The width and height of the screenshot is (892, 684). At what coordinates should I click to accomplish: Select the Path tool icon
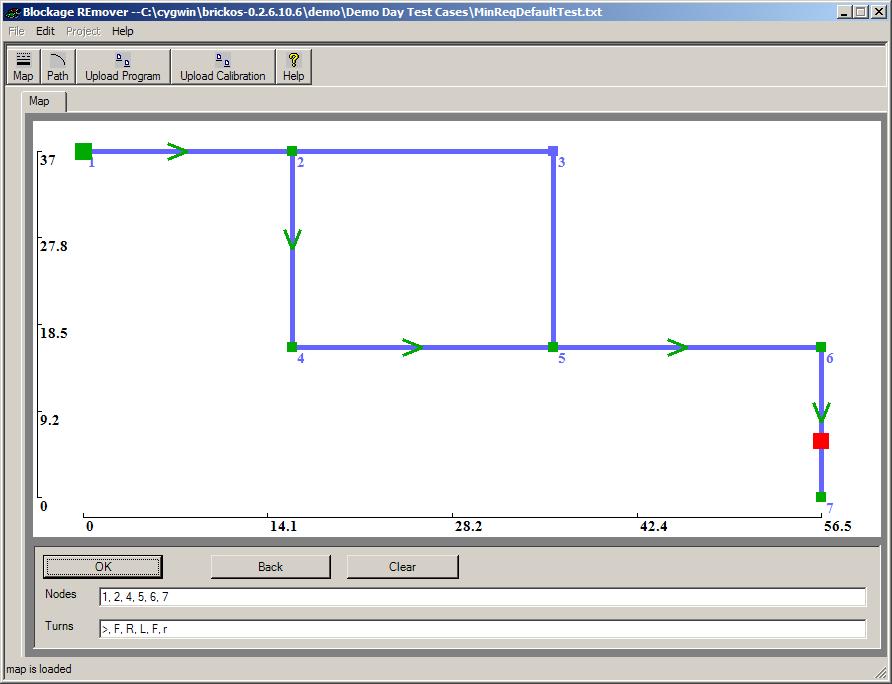58,67
